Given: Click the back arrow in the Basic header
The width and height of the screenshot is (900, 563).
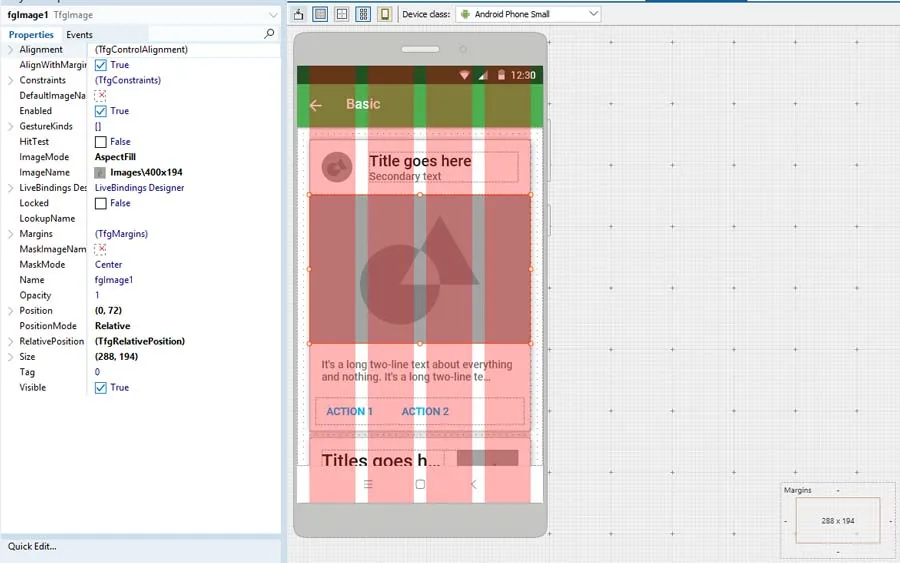Looking at the screenshot, I should pyautogui.click(x=316, y=105).
